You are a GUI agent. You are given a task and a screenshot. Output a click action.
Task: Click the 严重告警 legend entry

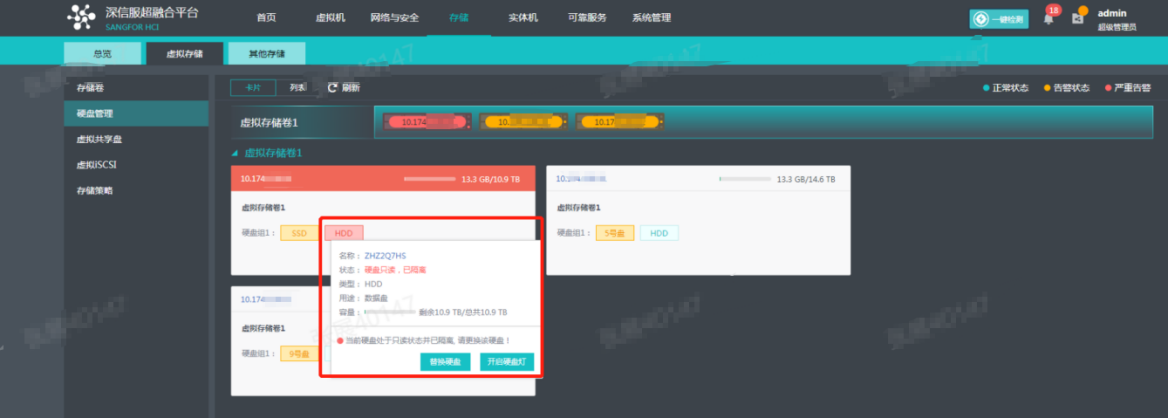coord(1128,88)
